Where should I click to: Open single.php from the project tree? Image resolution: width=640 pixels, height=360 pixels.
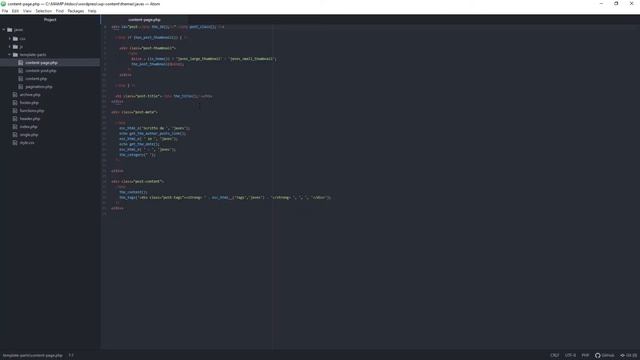click(x=29, y=135)
